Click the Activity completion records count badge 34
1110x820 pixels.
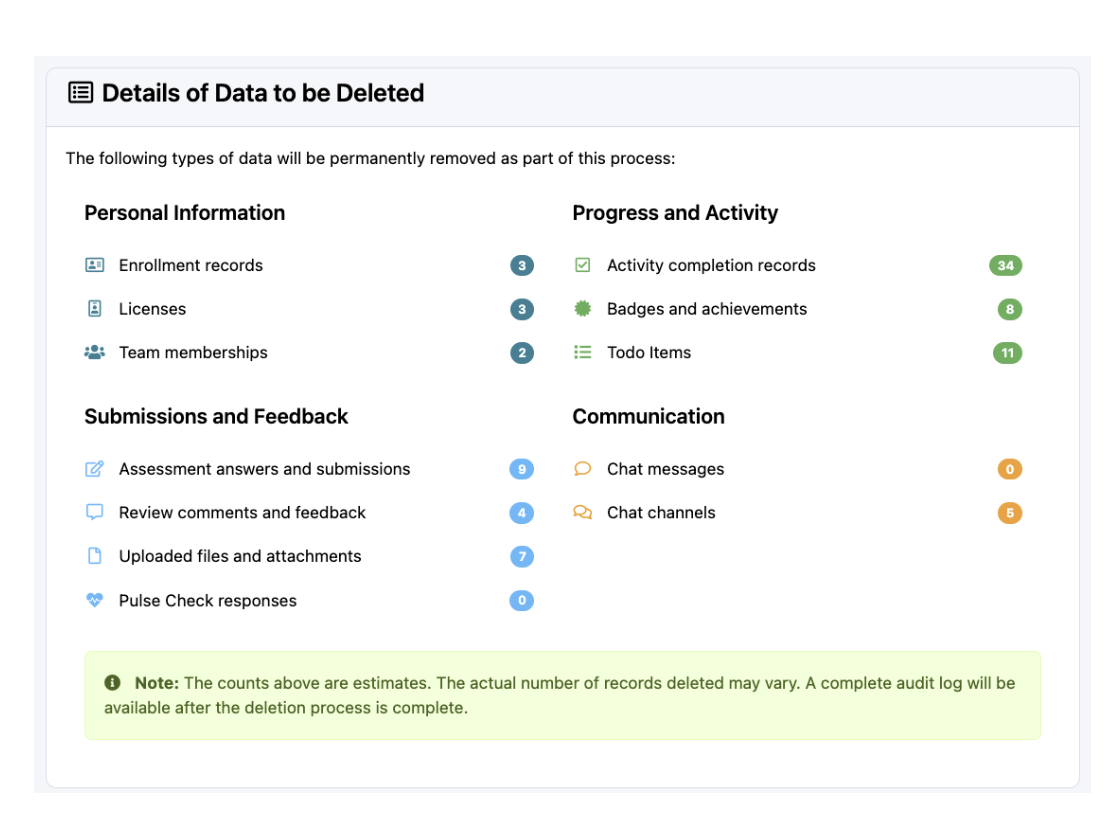[1005, 265]
